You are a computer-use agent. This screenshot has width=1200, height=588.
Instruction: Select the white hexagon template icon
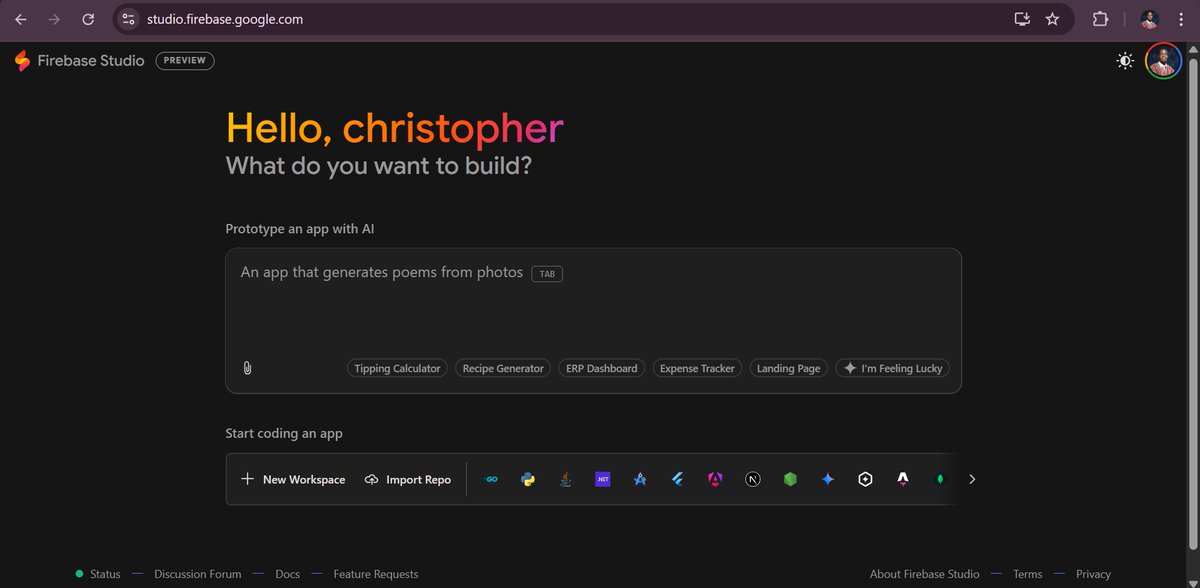865,479
